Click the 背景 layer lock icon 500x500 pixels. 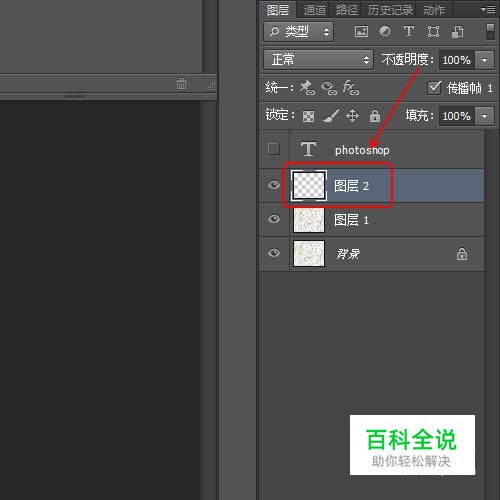click(x=462, y=254)
